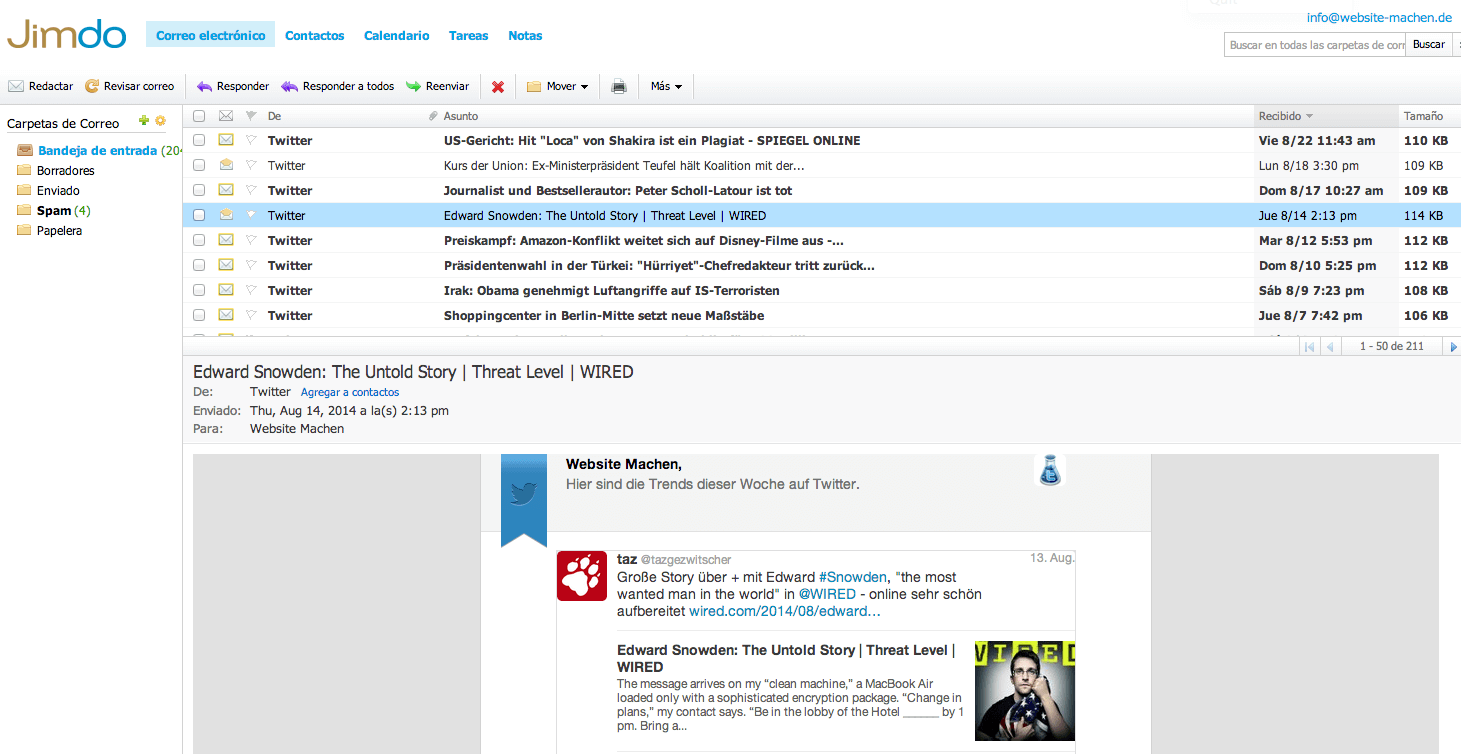1461x754 pixels.
Task: Check the Journalist und Bestsellerautor email checkbox
Action: (199, 190)
